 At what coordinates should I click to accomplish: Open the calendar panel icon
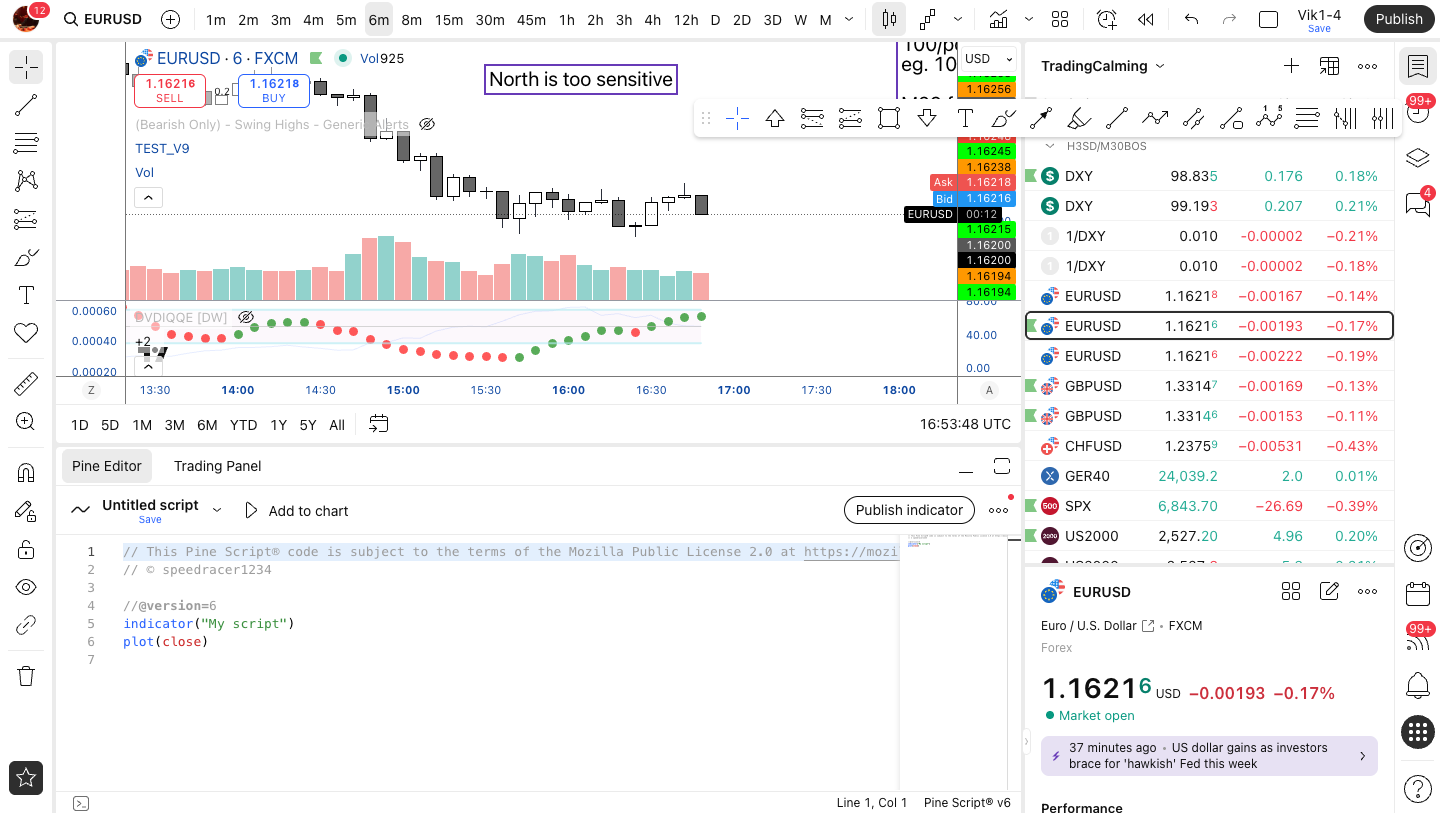coord(1418,594)
